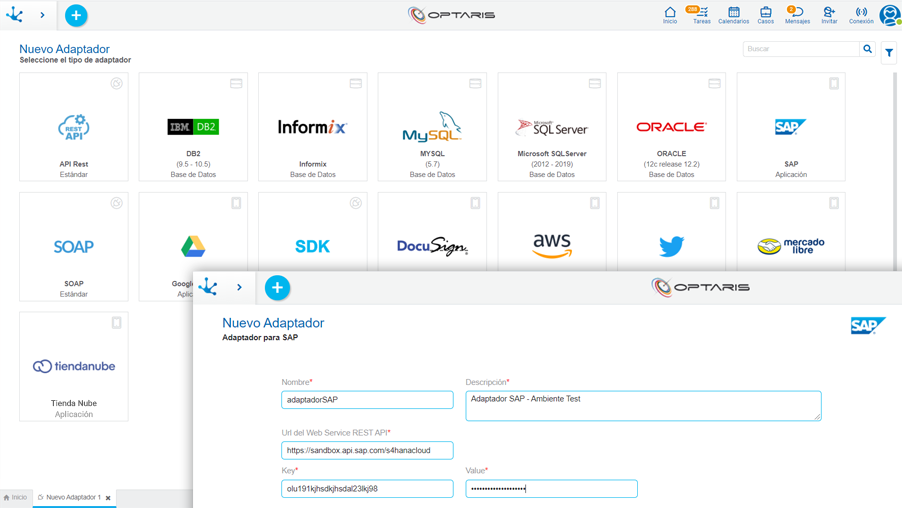
Task: Select the Mercado Libre adapter card
Action: pos(791,231)
